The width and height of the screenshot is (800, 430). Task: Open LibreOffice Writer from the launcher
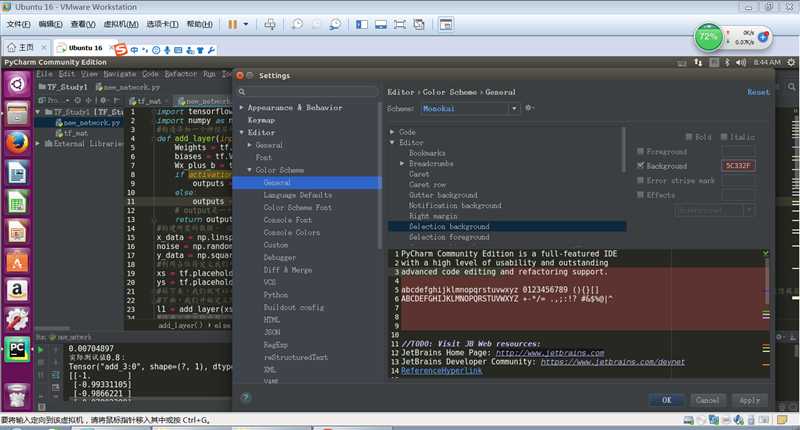(x=17, y=173)
